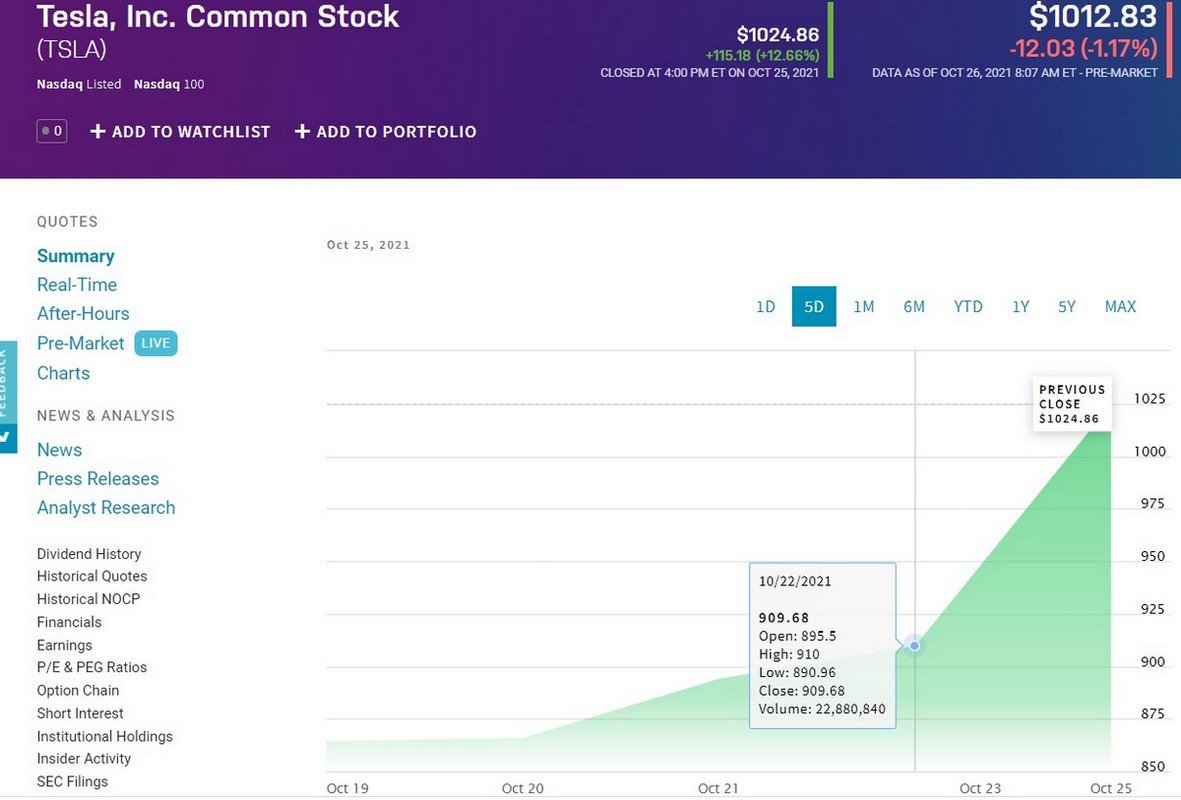1181x800 pixels.
Task: Open Press Releases in the sidebar
Action: click(98, 479)
